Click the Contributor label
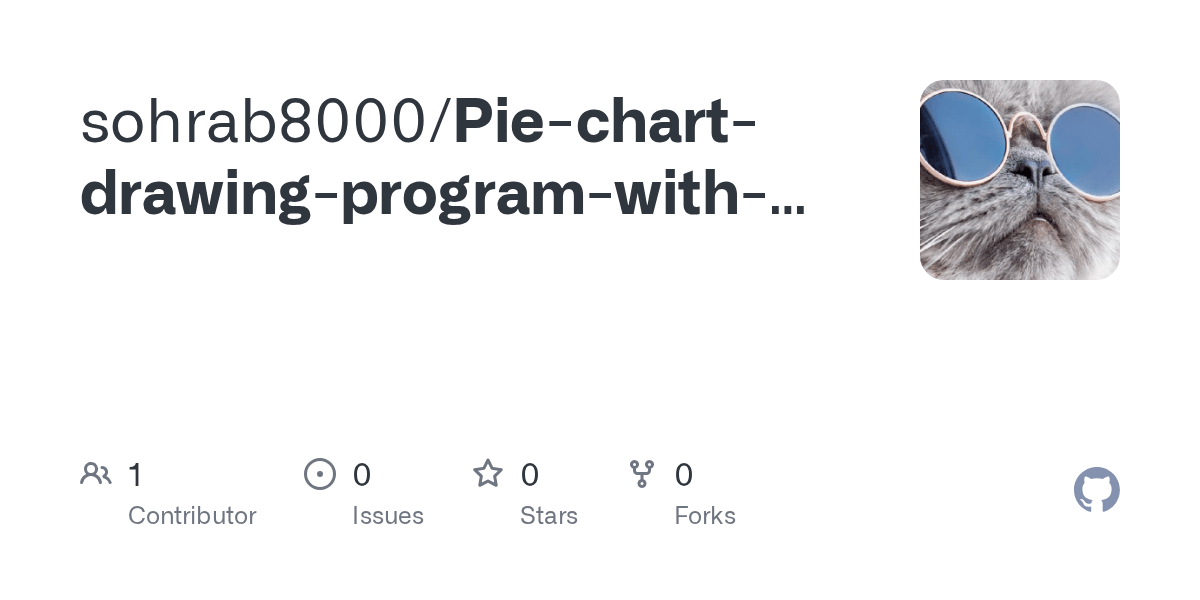 pos(192,516)
